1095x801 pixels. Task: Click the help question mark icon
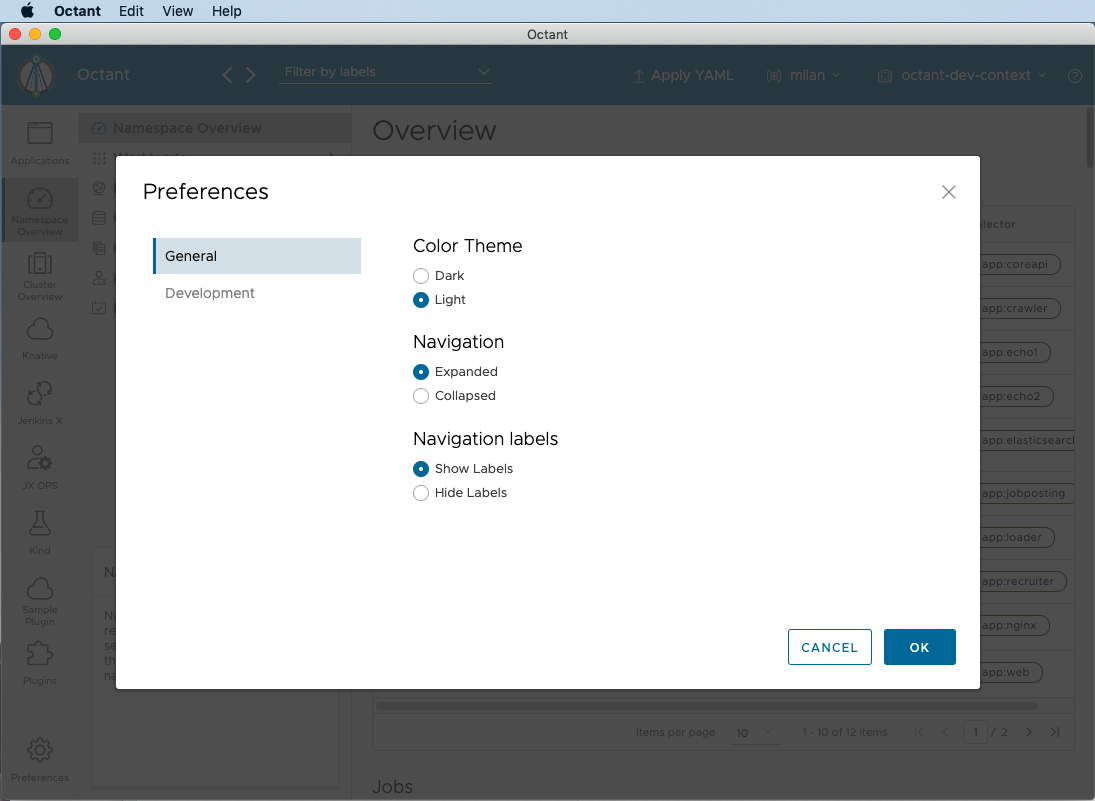click(1075, 75)
